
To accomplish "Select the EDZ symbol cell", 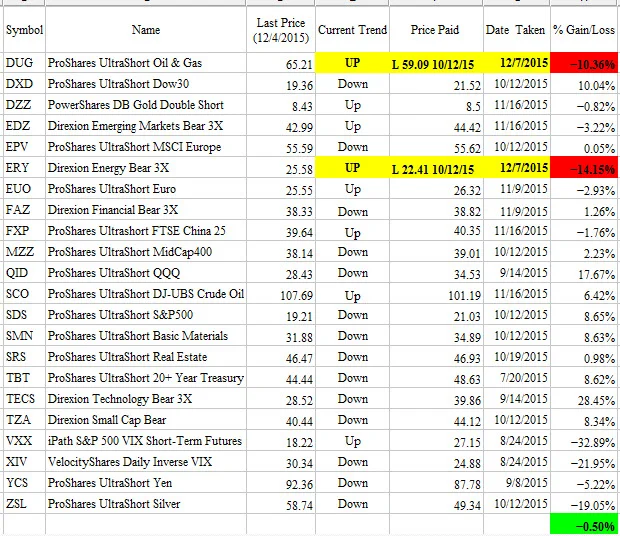I will (24, 126).
